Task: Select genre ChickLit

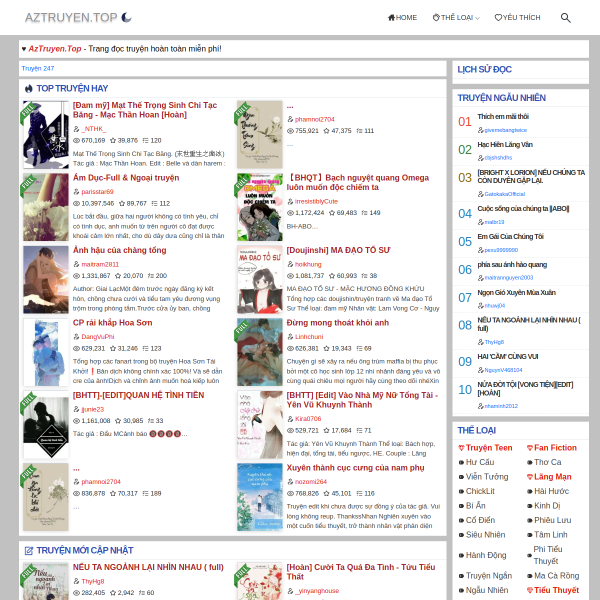Action: tap(480, 491)
